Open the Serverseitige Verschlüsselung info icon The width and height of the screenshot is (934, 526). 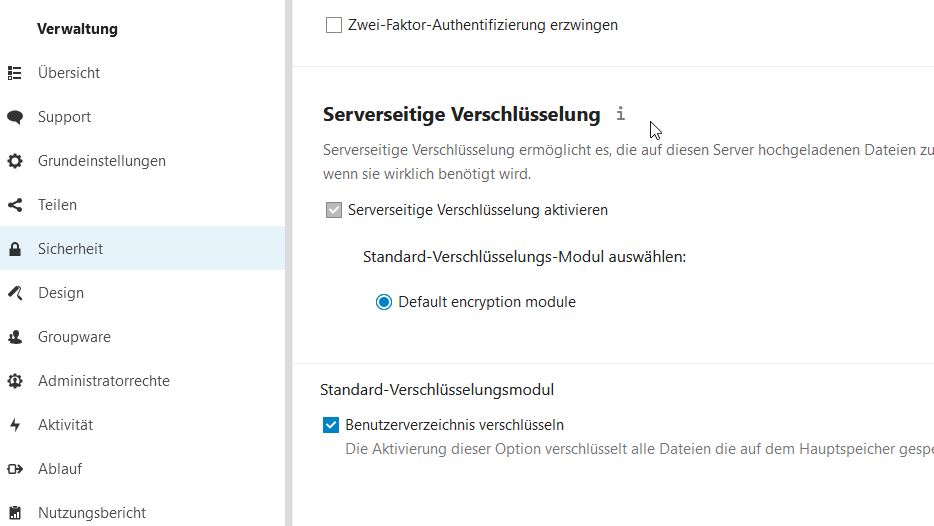click(620, 114)
